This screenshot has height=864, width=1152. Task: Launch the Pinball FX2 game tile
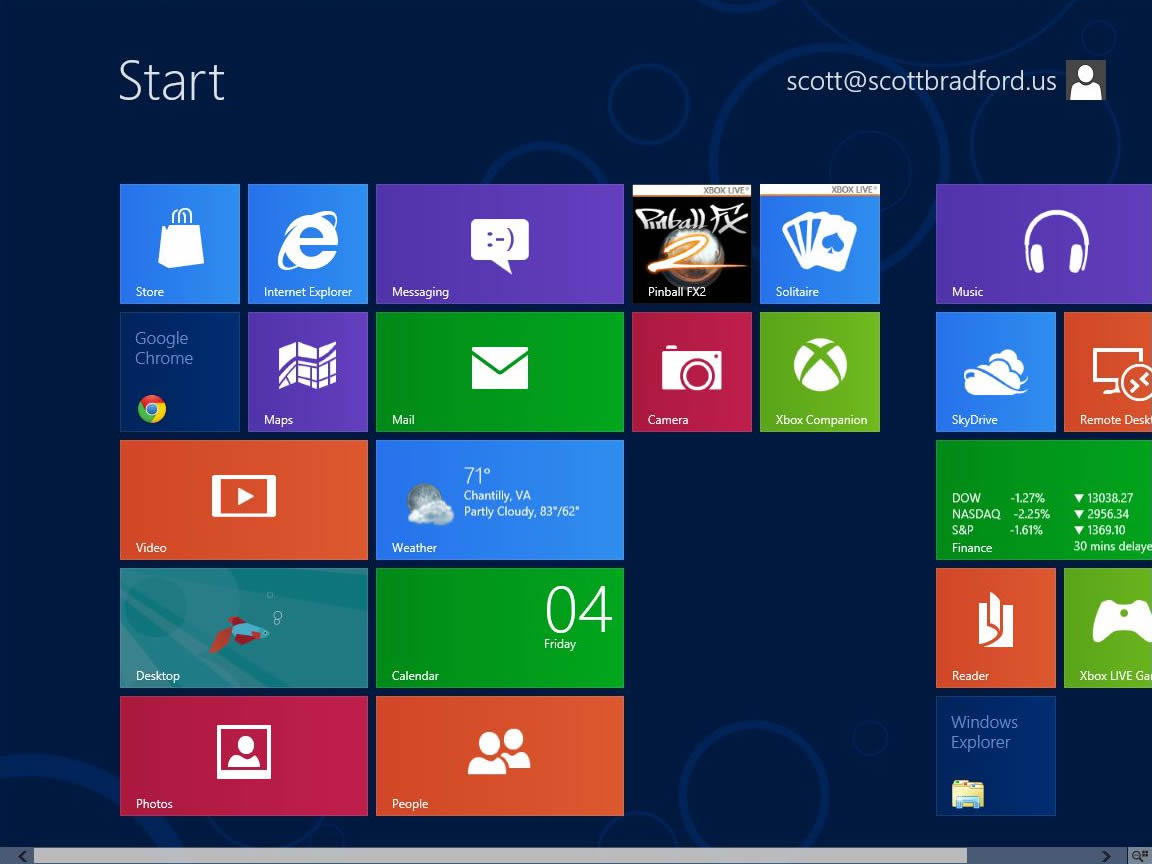pos(692,243)
